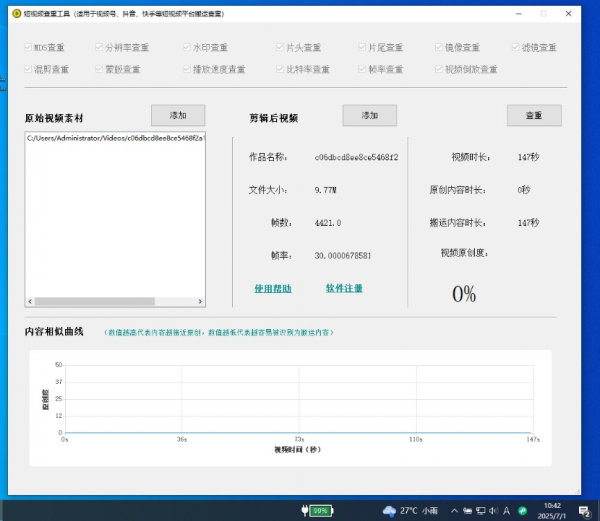600x521 pixels.
Task: Toggle the 比特率查重 checkbox
Action: coord(280,69)
